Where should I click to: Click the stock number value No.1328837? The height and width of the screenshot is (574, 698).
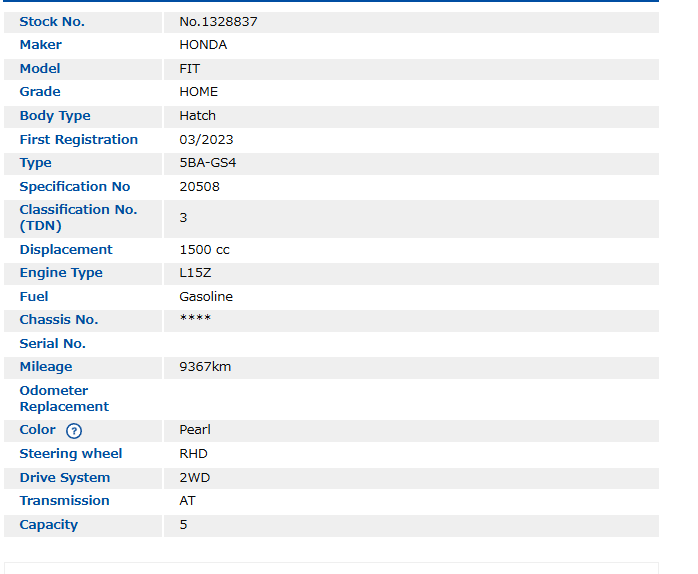[x=218, y=21]
